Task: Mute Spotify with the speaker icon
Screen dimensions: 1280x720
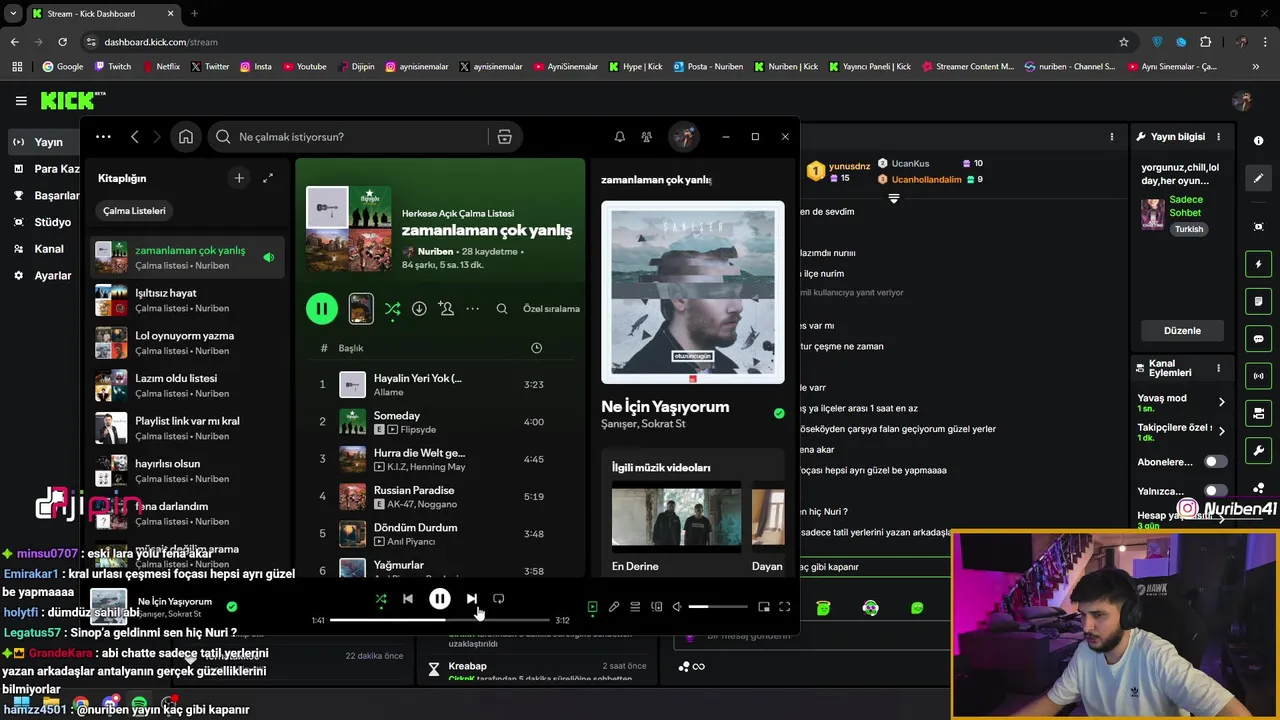Action: pyautogui.click(x=677, y=607)
